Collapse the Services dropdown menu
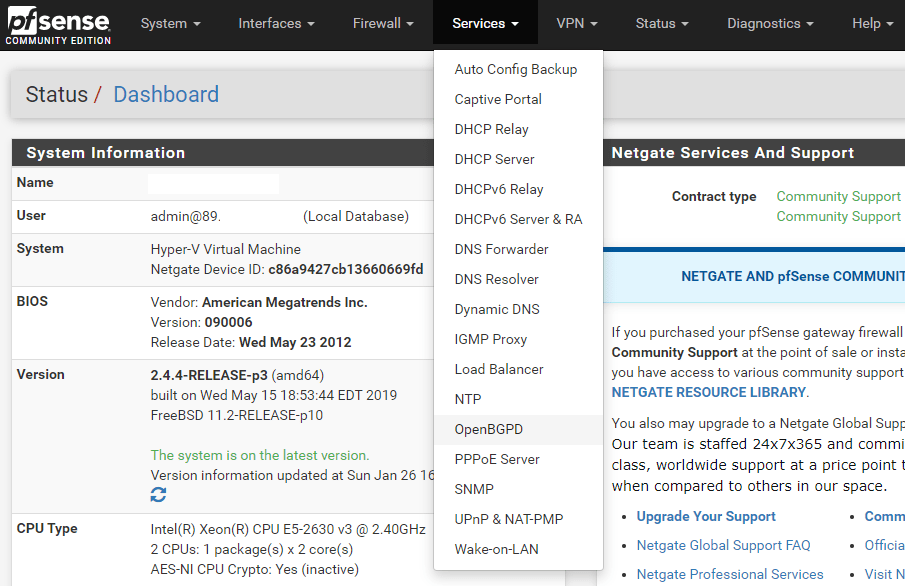The image size is (905, 586). 485,24
